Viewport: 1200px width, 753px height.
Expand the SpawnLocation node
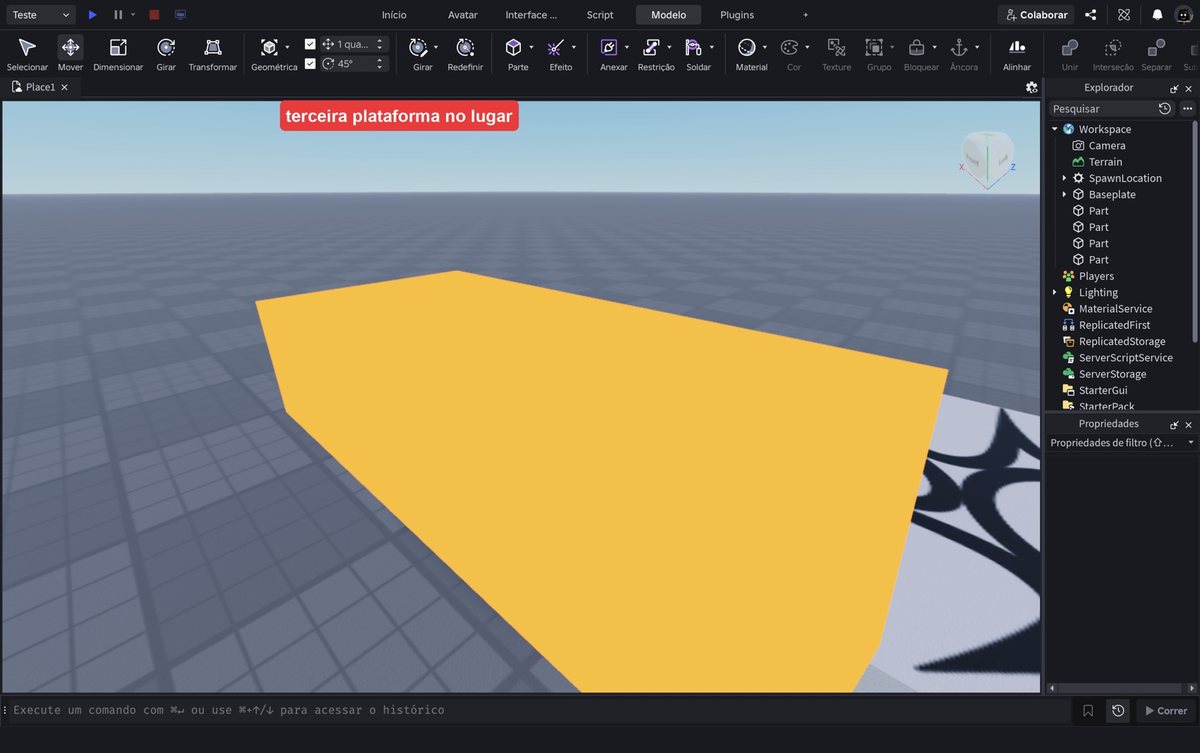[1064, 178]
